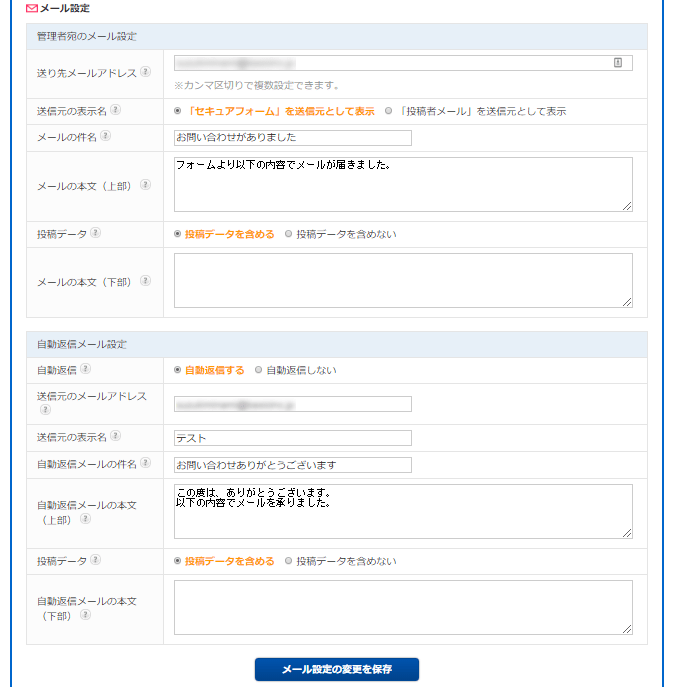Choose 投稿データを含めない in the admin mail section
The width and height of the screenshot is (674, 687).
pos(289,234)
